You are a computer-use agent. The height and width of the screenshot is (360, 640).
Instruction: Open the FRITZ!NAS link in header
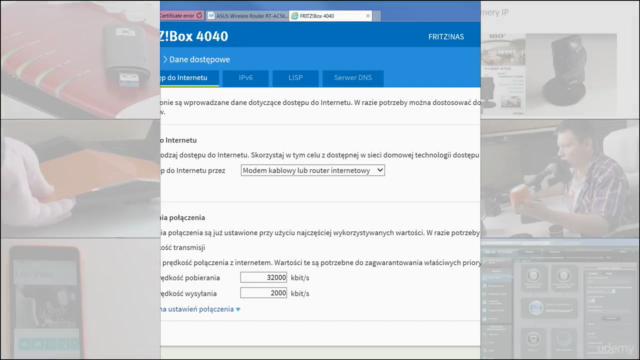[446, 37]
